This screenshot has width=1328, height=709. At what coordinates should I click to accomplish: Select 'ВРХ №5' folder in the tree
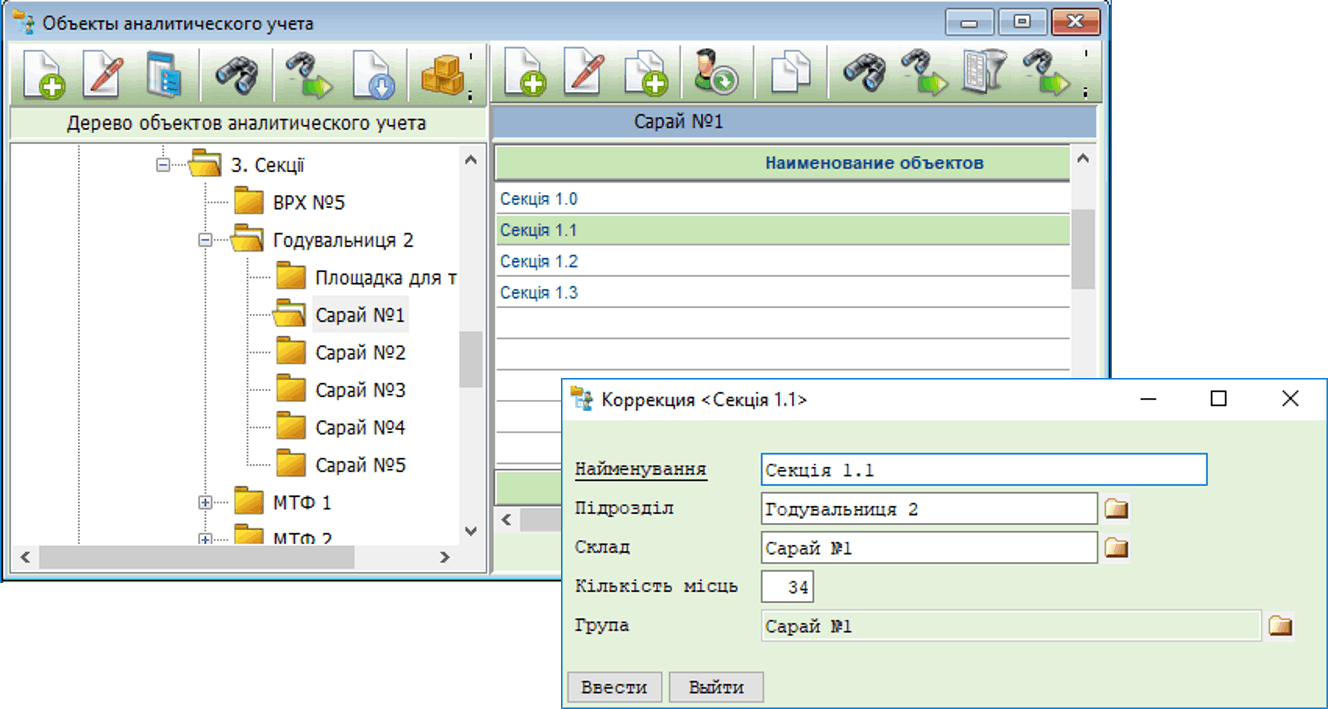click(308, 203)
